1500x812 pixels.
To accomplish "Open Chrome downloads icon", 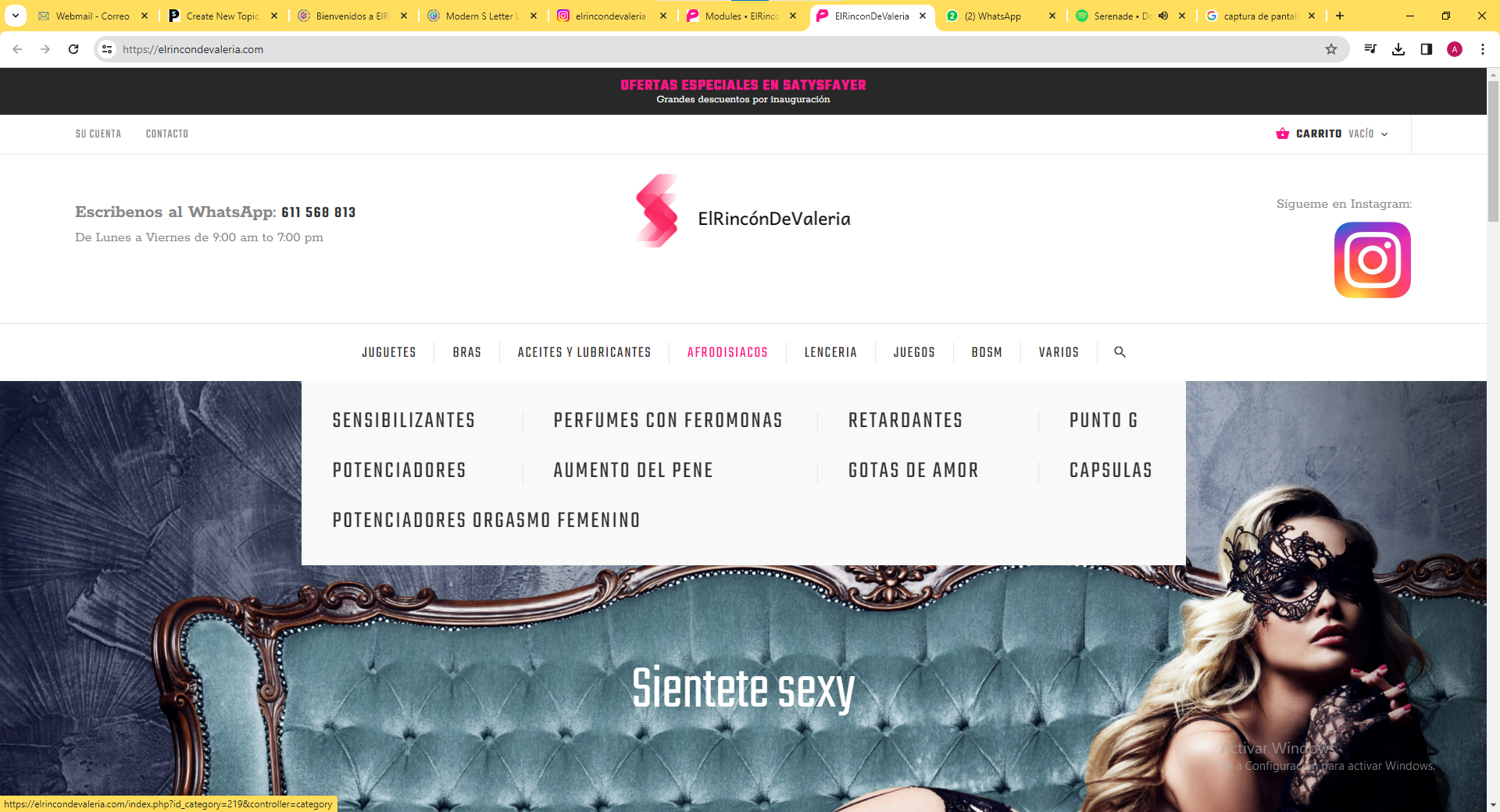I will tap(1398, 49).
